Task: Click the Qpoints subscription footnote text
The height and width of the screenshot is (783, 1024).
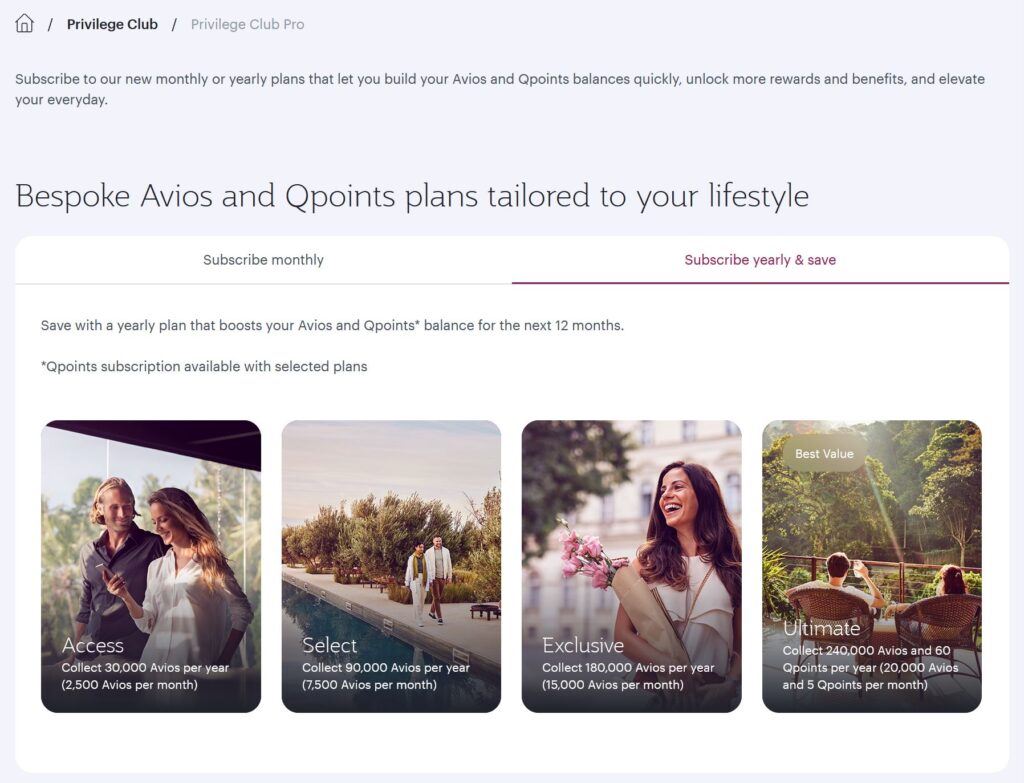Action: tap(204, 367)
